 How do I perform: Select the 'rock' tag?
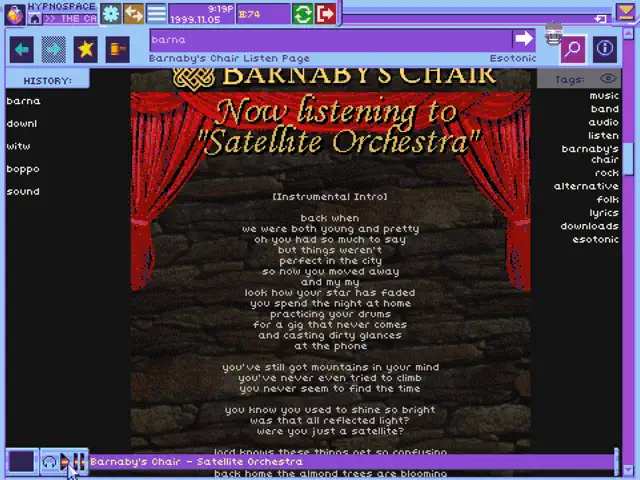(x=607, y=173)
